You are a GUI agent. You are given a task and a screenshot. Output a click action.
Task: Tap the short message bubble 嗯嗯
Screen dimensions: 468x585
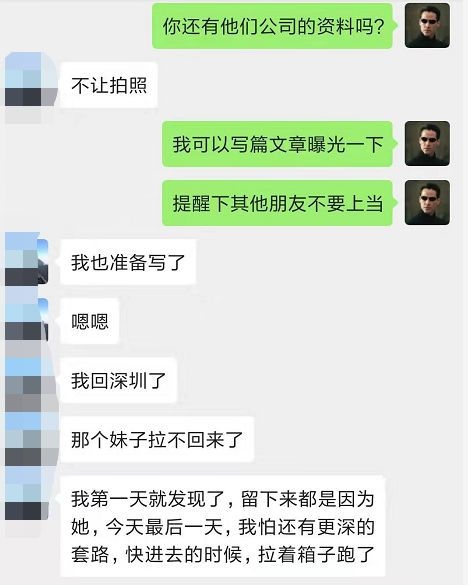click(x=90, y=321)
